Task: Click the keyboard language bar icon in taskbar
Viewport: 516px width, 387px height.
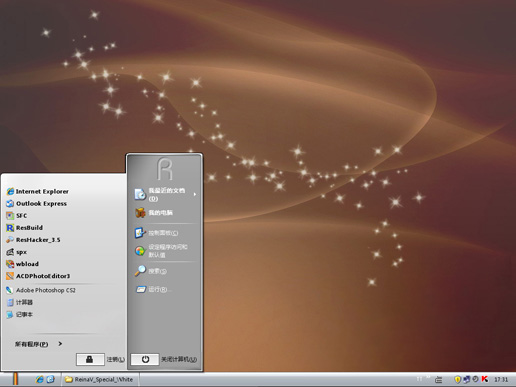Action: coord(439,379)
